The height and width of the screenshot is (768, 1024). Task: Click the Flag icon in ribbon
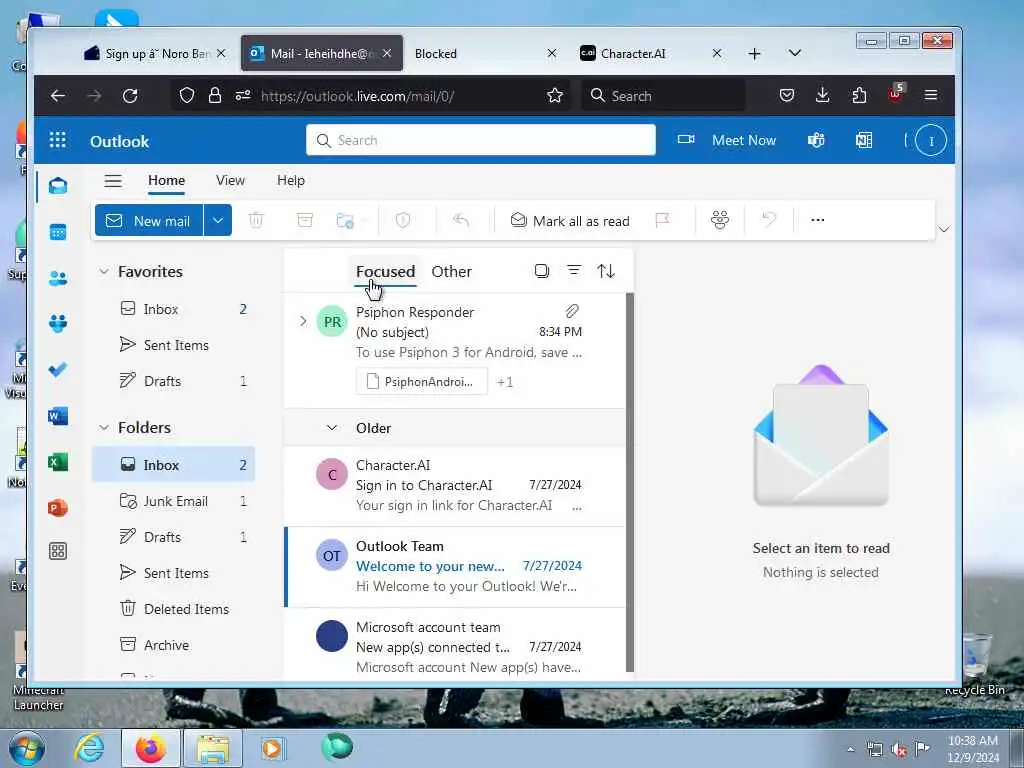pyautogui.click(x=662, y=220)
